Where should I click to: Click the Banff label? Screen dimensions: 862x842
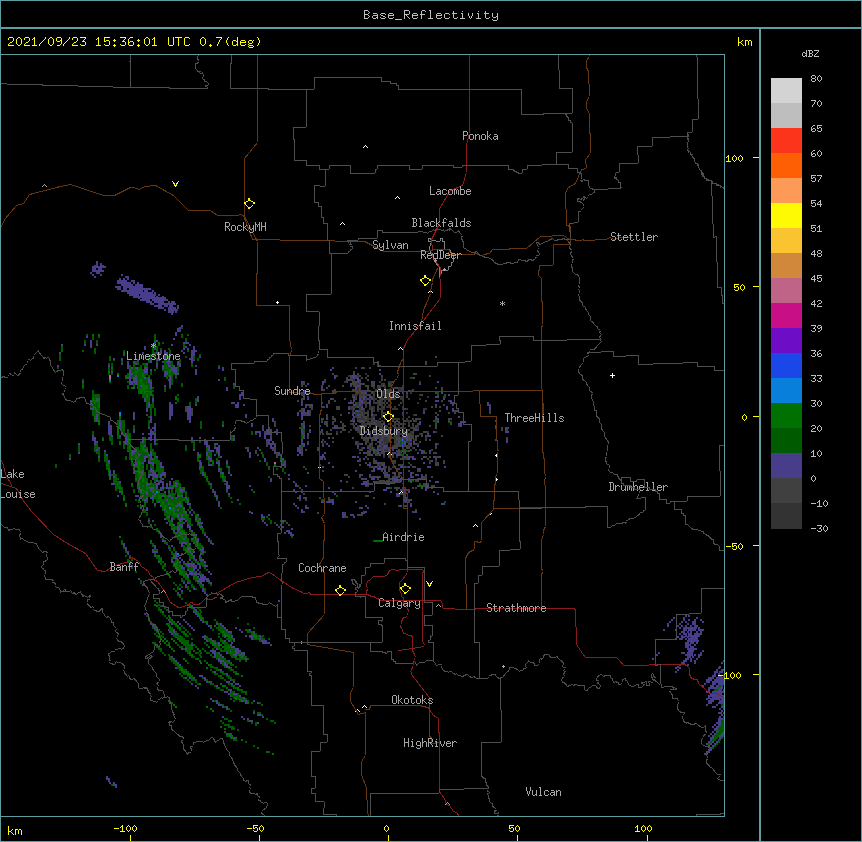pos(124,567)
